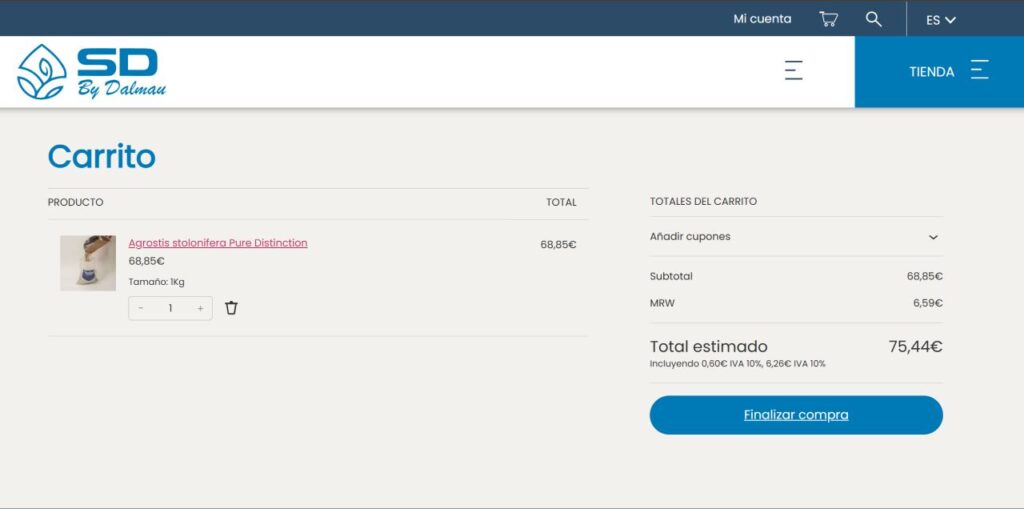Open the TIENDA menu
The width and height of the screenshot is (1024, 509).
tap(931, 72)
